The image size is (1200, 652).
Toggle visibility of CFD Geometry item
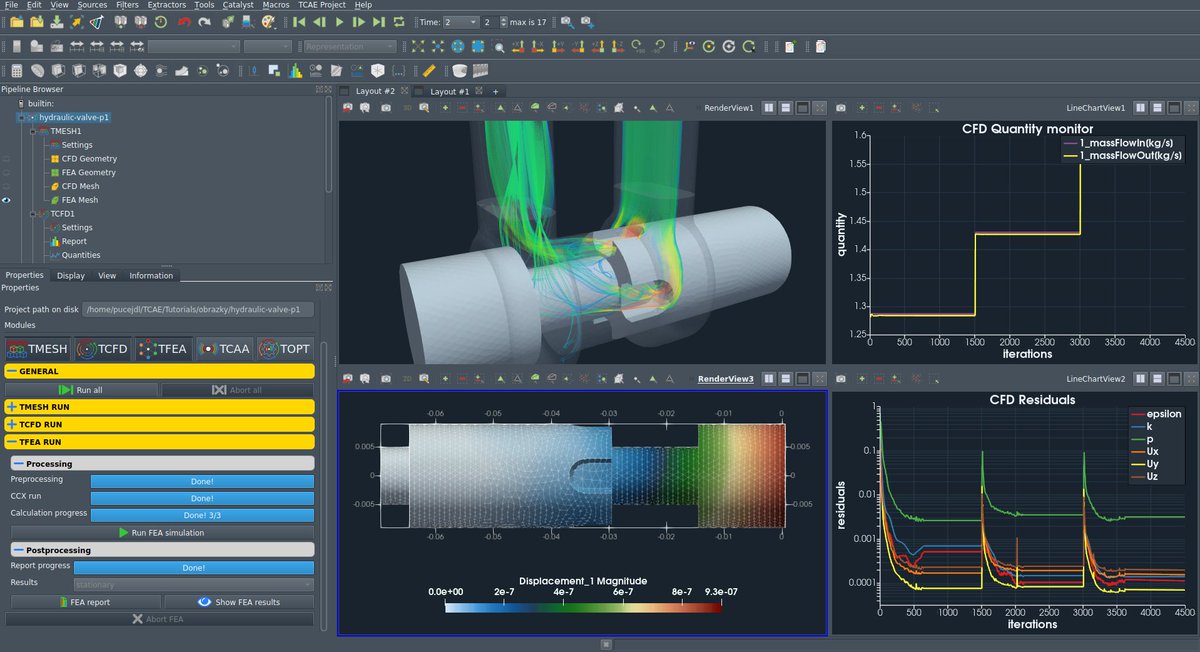tap(7, 159)
